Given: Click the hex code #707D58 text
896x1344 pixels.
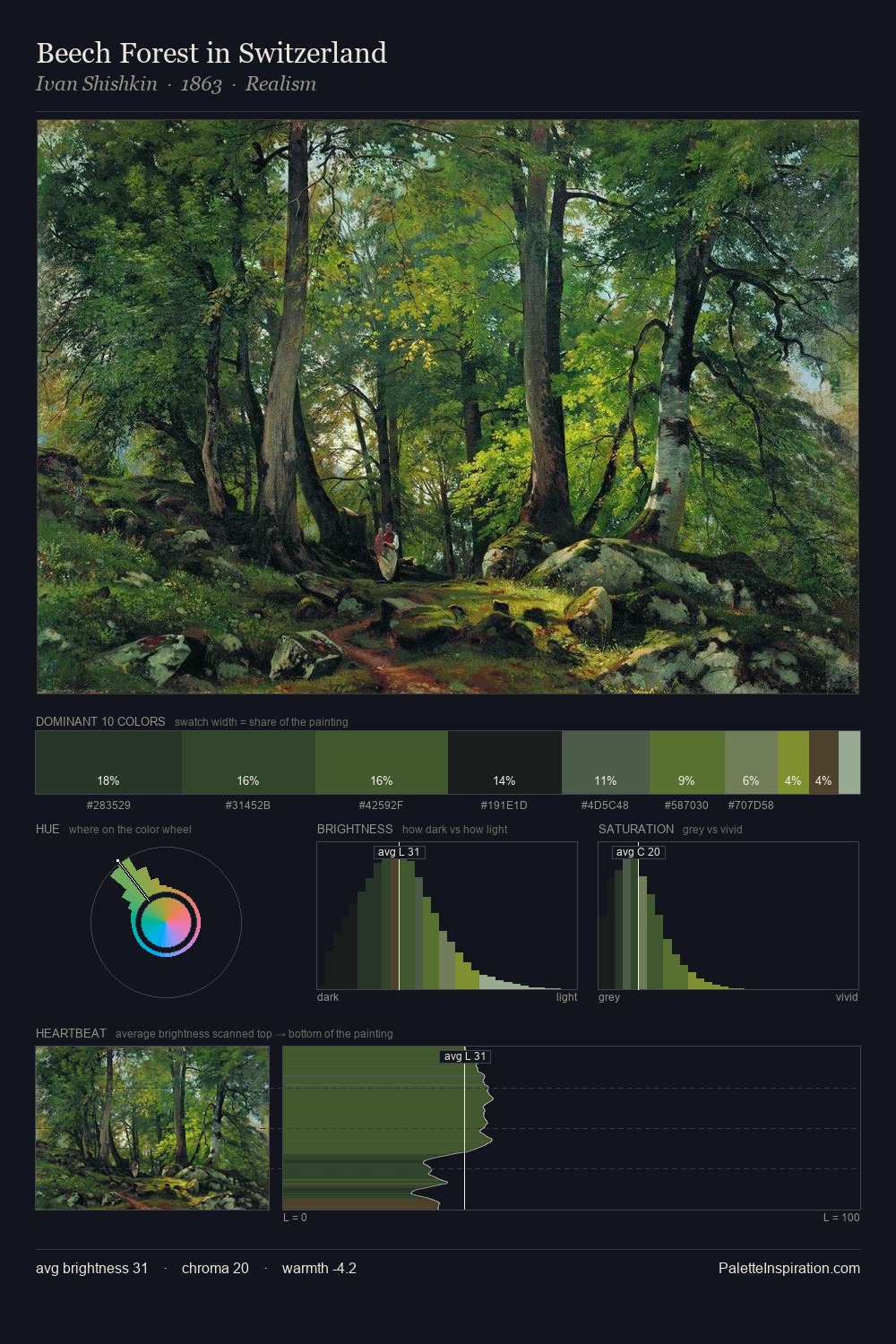Looking at the screenshot, I should [x=751, y=806].
